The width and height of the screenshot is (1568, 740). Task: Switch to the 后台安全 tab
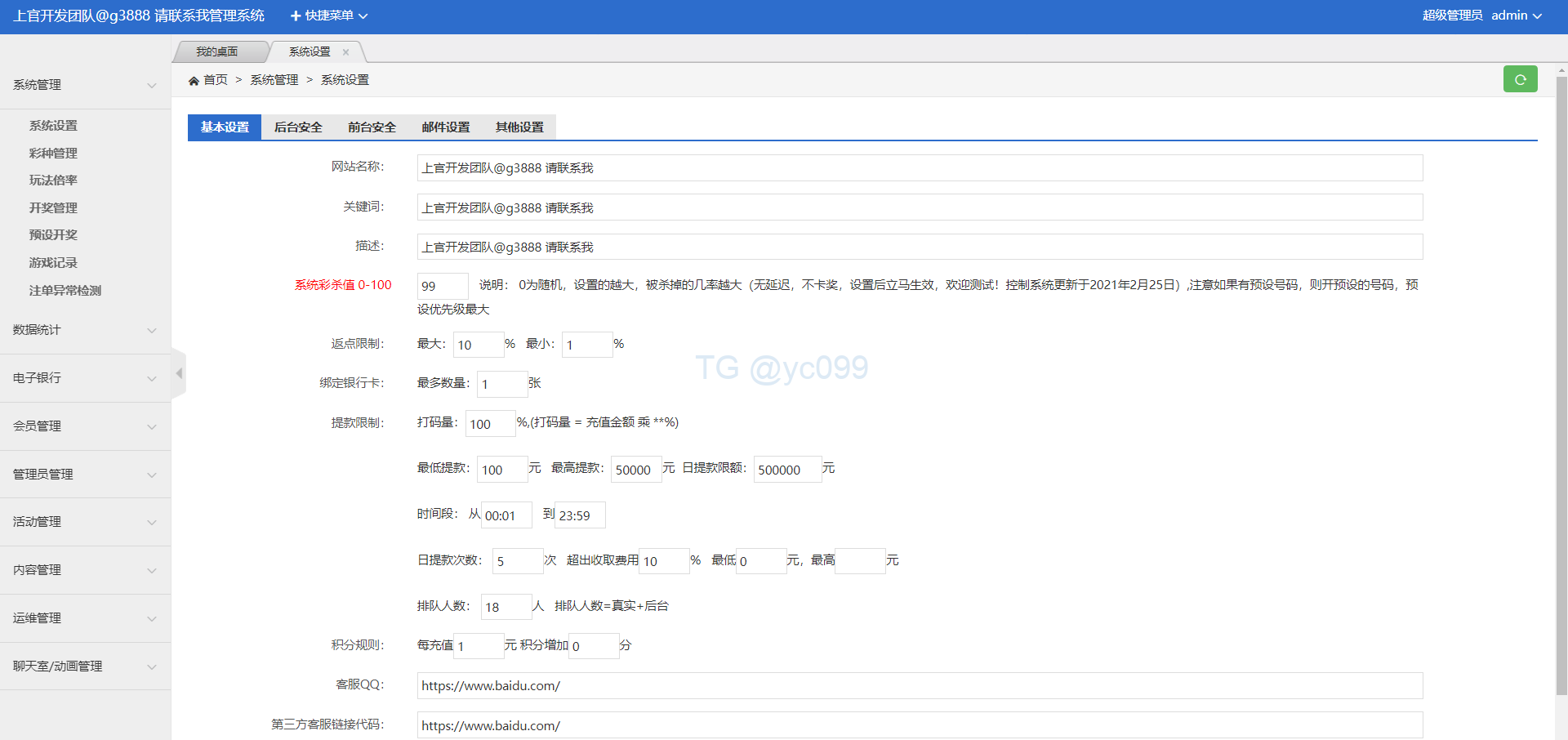(298, 127)
